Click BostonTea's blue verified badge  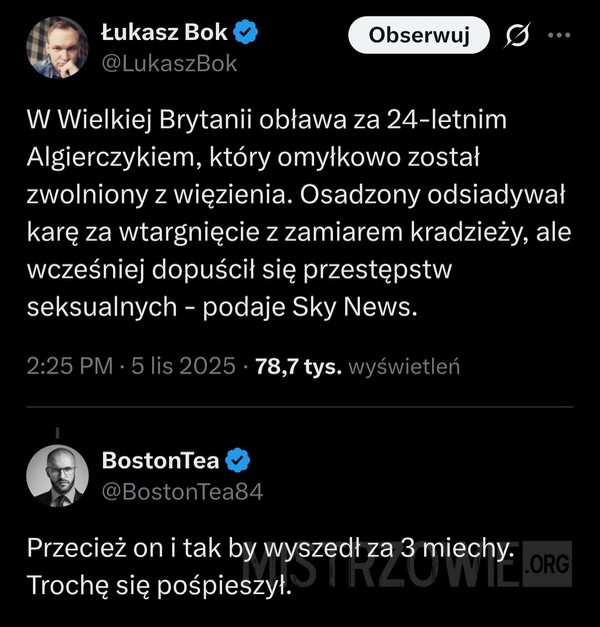click(237, 460)
